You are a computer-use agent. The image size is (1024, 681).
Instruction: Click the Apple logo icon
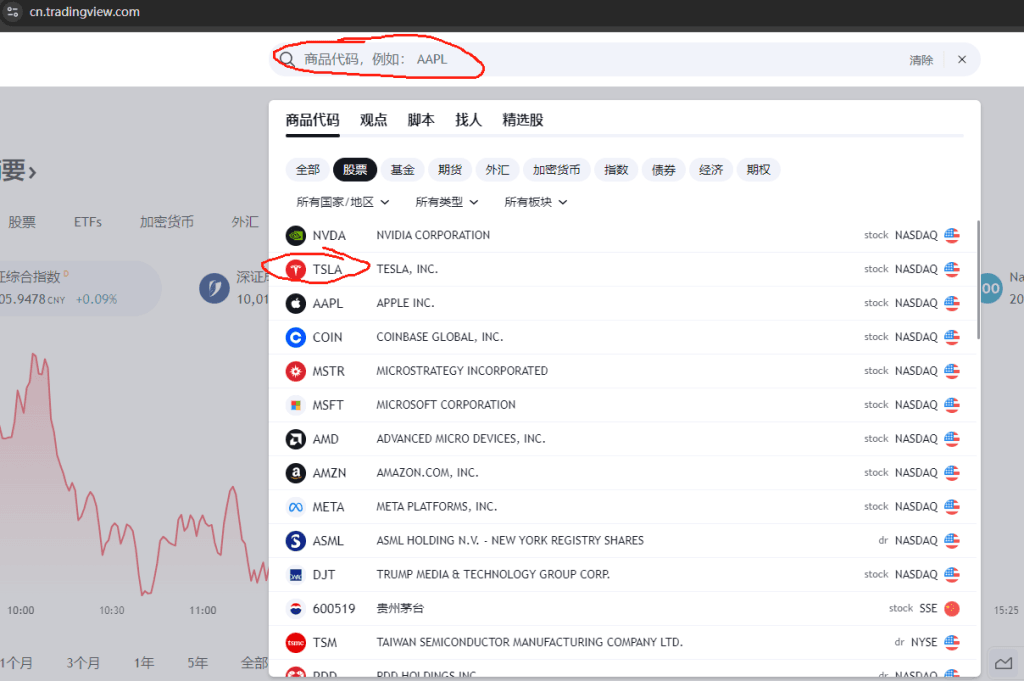[296, 303]
